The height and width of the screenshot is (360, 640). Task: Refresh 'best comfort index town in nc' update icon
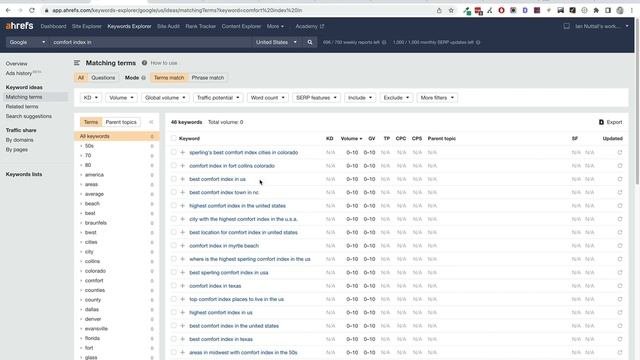coord(620,192)
